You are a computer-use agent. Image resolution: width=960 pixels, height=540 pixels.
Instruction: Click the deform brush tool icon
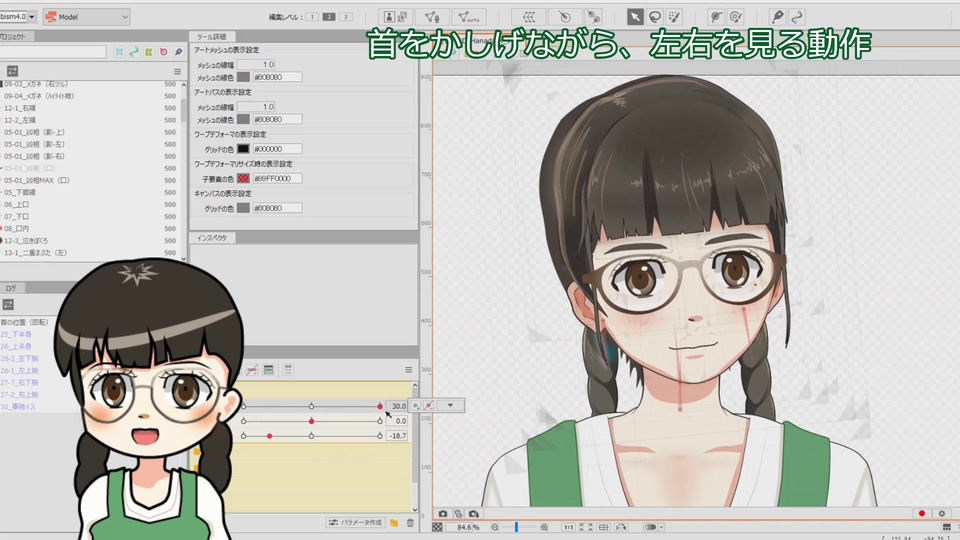pos(735,17)
